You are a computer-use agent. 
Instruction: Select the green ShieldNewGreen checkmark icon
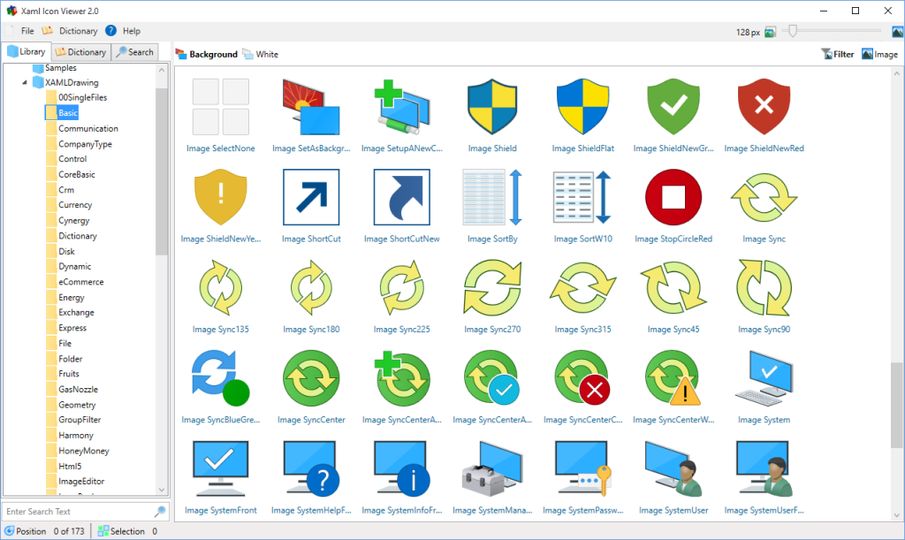coord(674,107)
